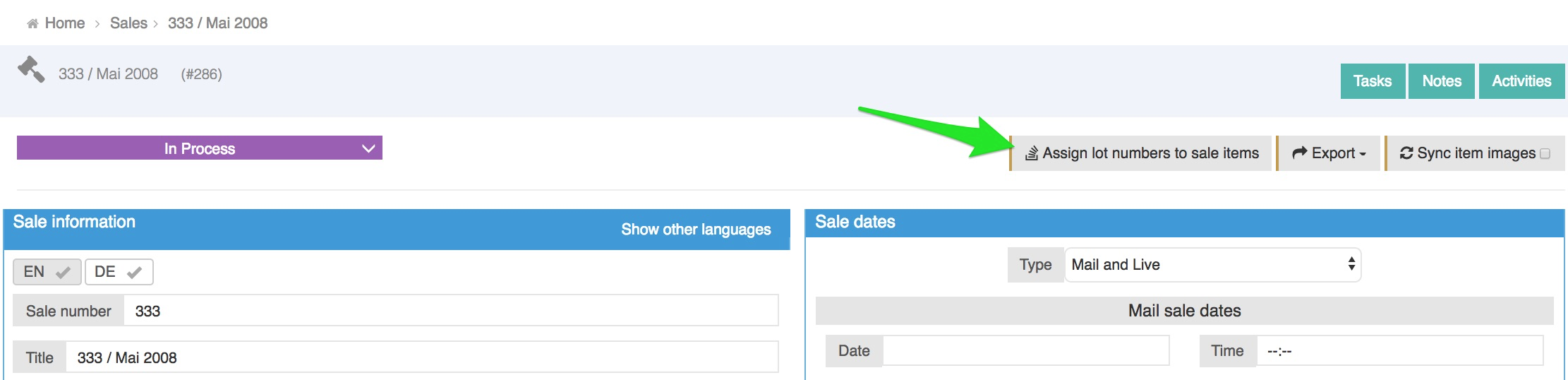This screenshot has width=1568, height=380.
Task: Open the In Process status dropdown
Action: pyautogui.click(x=200, y=148)
